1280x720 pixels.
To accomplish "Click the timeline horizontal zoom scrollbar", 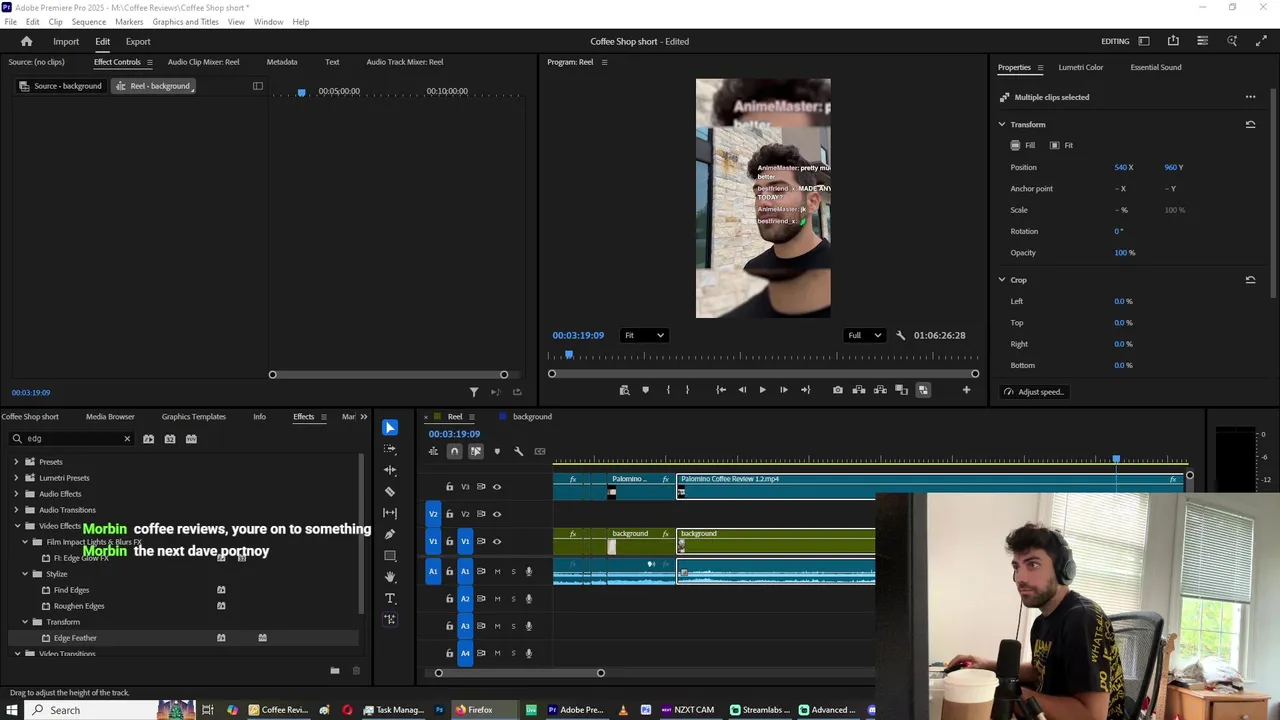I will 519,673.
